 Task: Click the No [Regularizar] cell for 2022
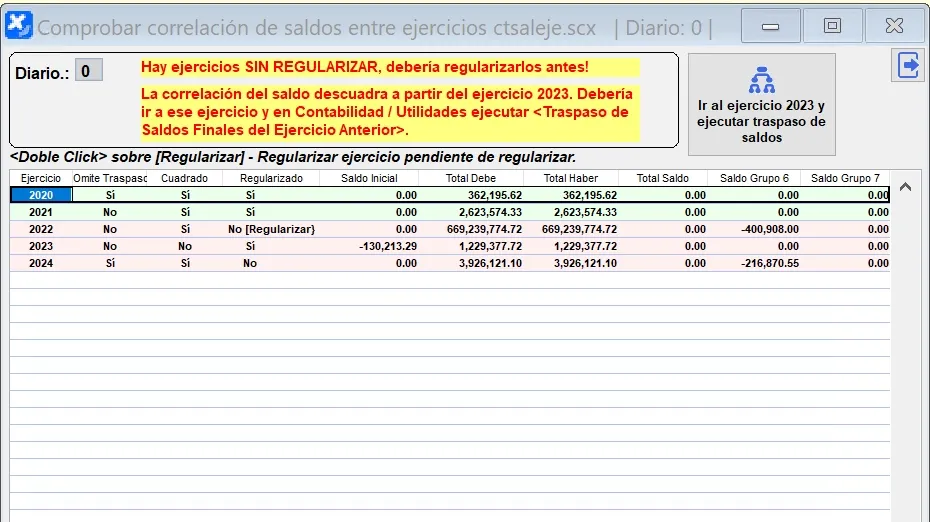point(271,229)
